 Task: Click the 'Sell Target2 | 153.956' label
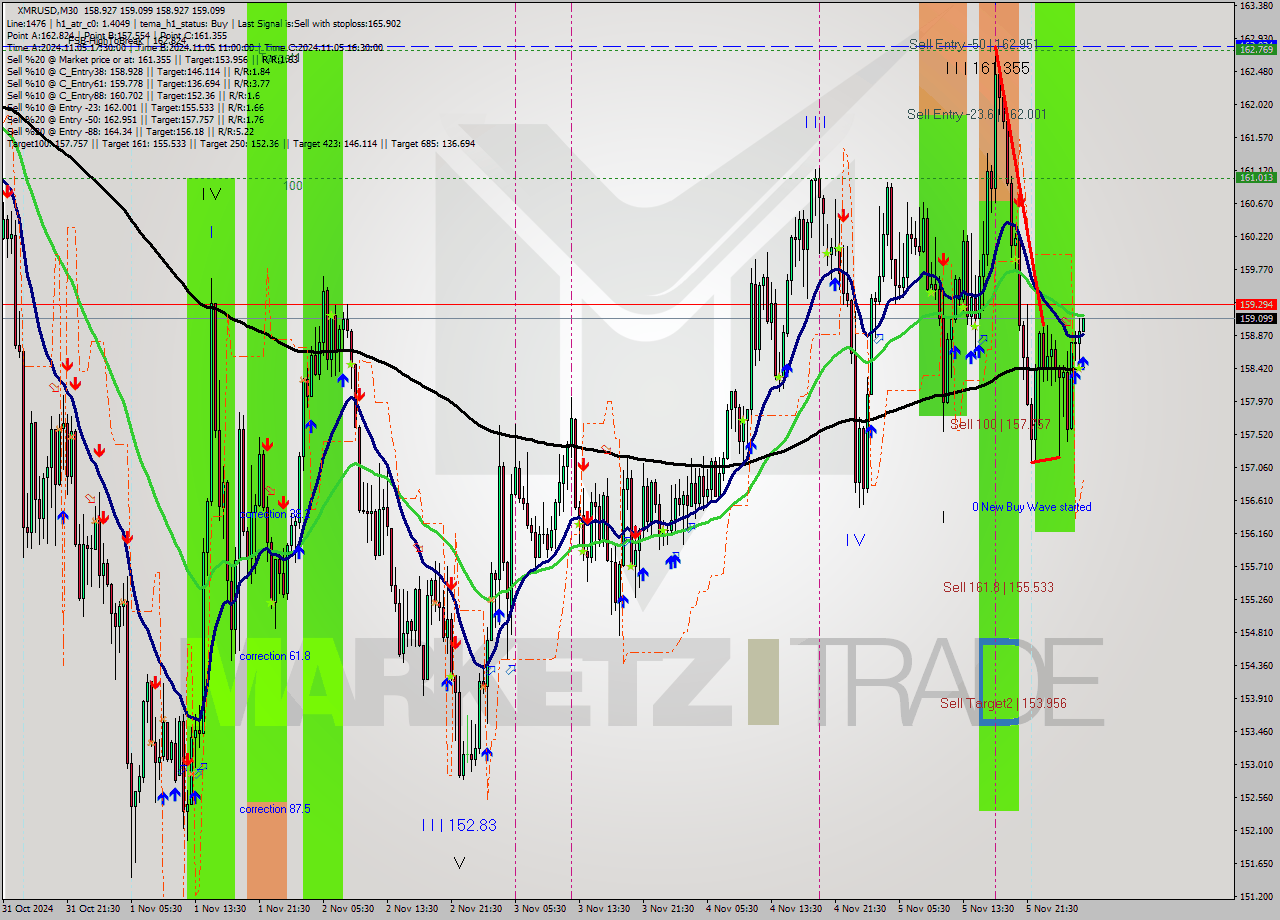tap(1003, 703)
